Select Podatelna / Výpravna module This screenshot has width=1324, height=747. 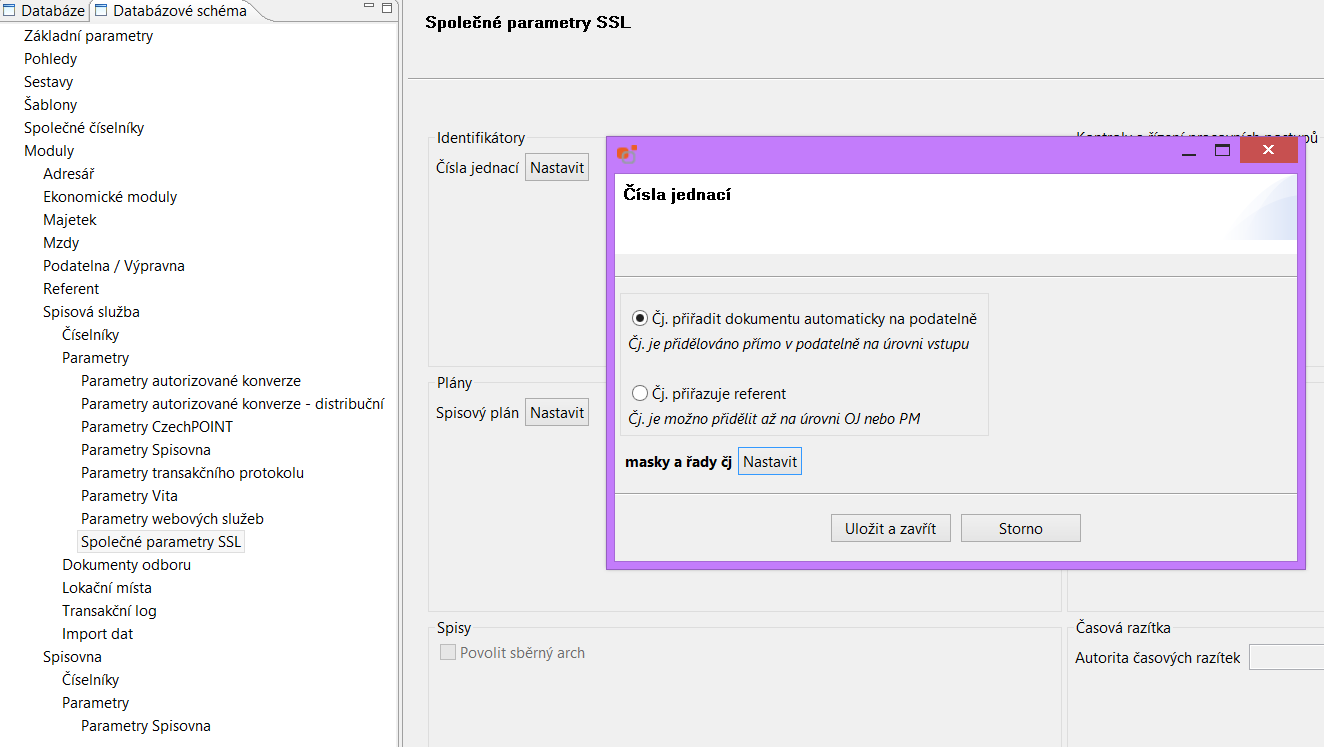click(x=113, y=266)
